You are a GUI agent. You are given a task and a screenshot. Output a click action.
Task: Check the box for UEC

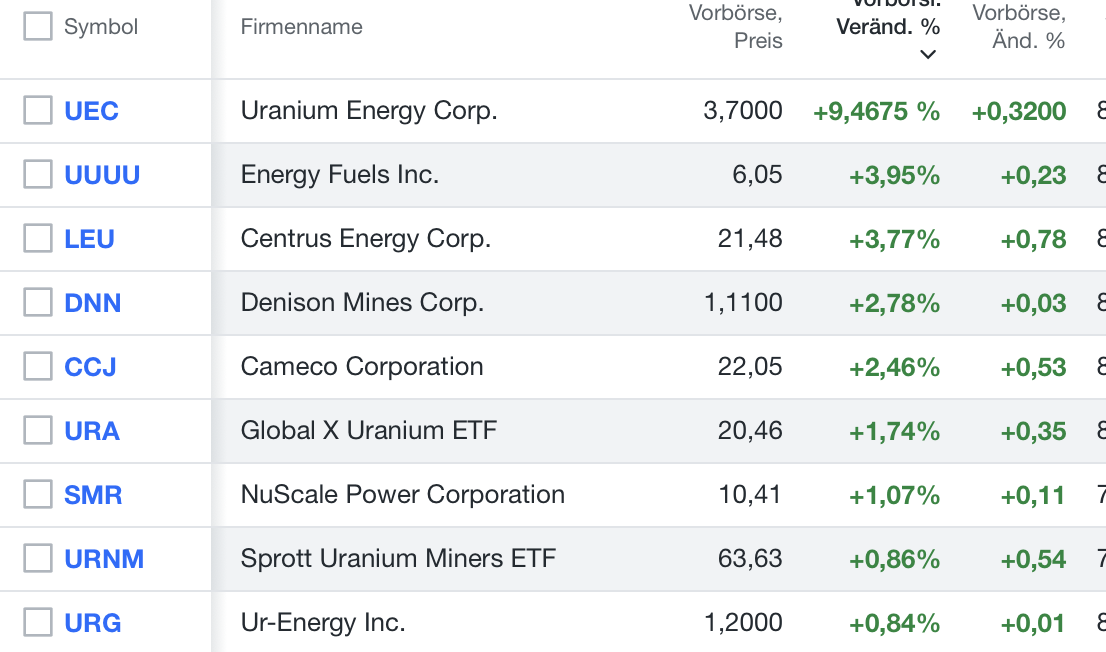tap(38, 110)
